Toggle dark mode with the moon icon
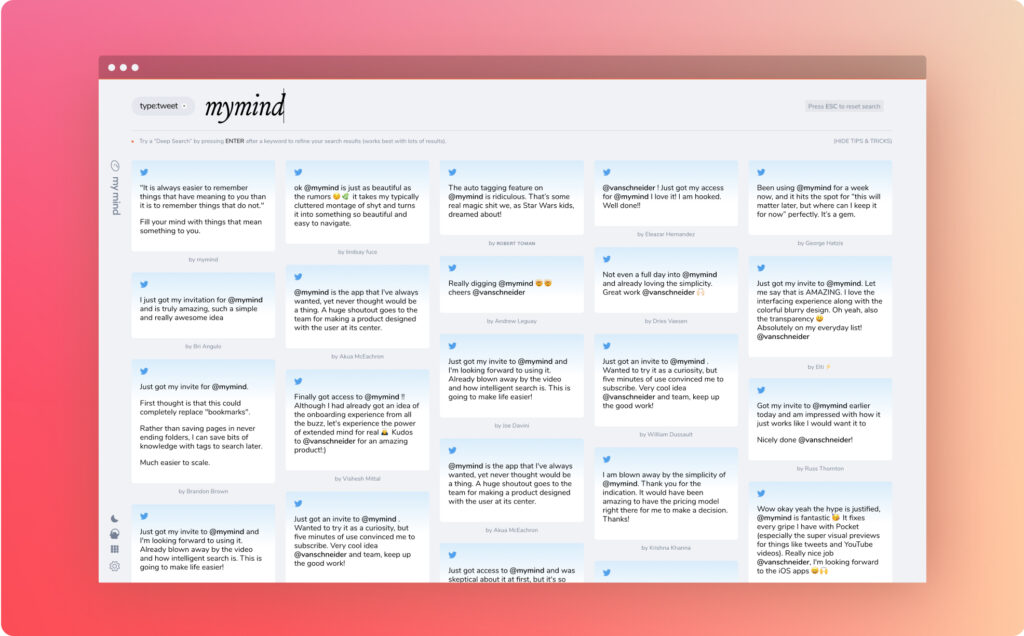 (115, 518)
